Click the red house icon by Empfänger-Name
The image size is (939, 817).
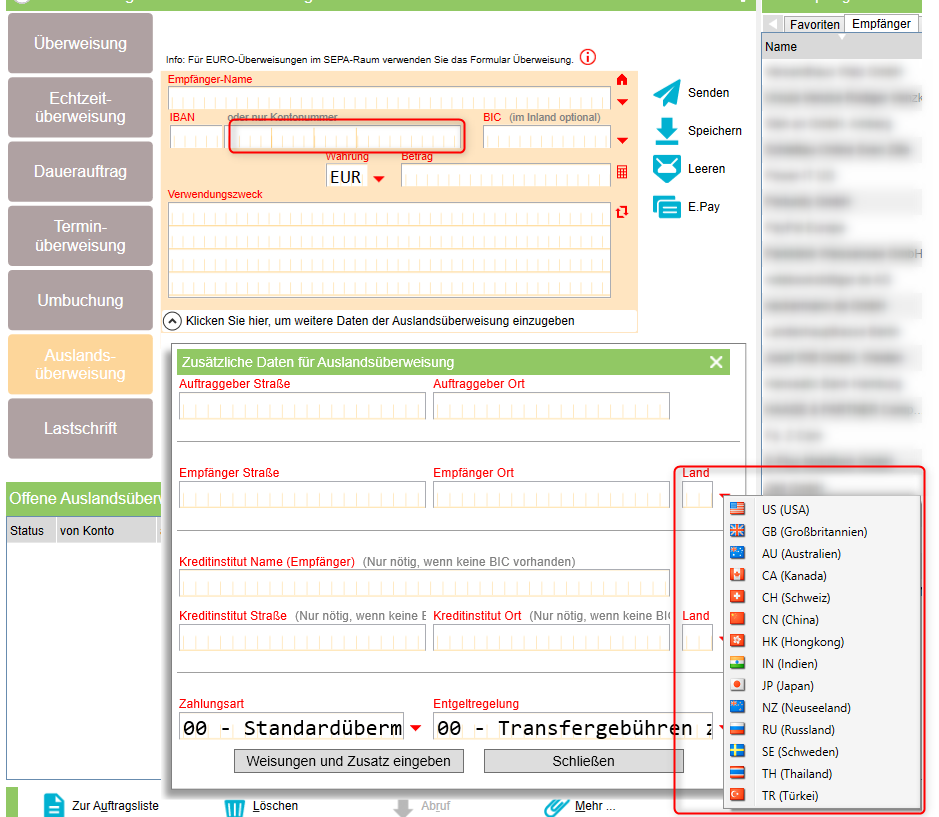coord(622,80)
